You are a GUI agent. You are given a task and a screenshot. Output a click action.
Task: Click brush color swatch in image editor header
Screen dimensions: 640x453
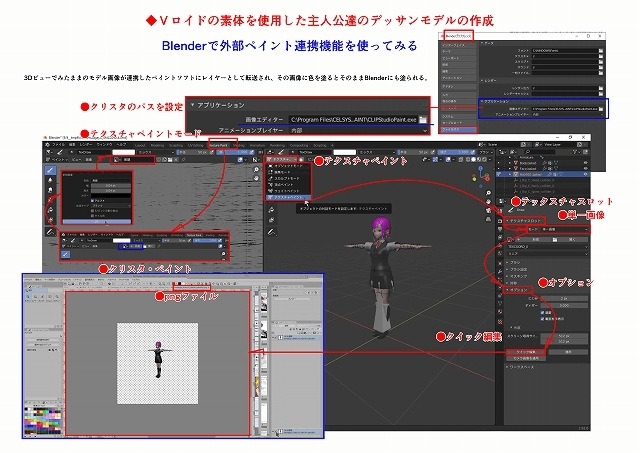[x=124, y=152]
